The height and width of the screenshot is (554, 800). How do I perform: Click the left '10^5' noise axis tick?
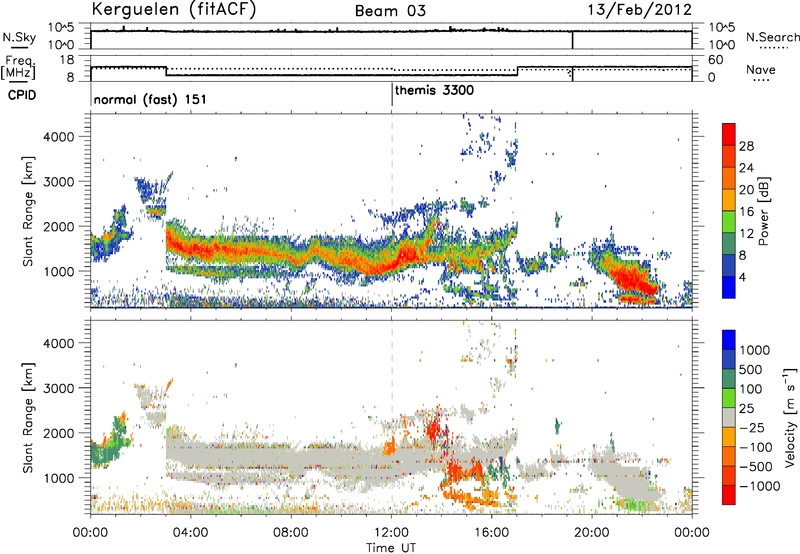point(61,28)
